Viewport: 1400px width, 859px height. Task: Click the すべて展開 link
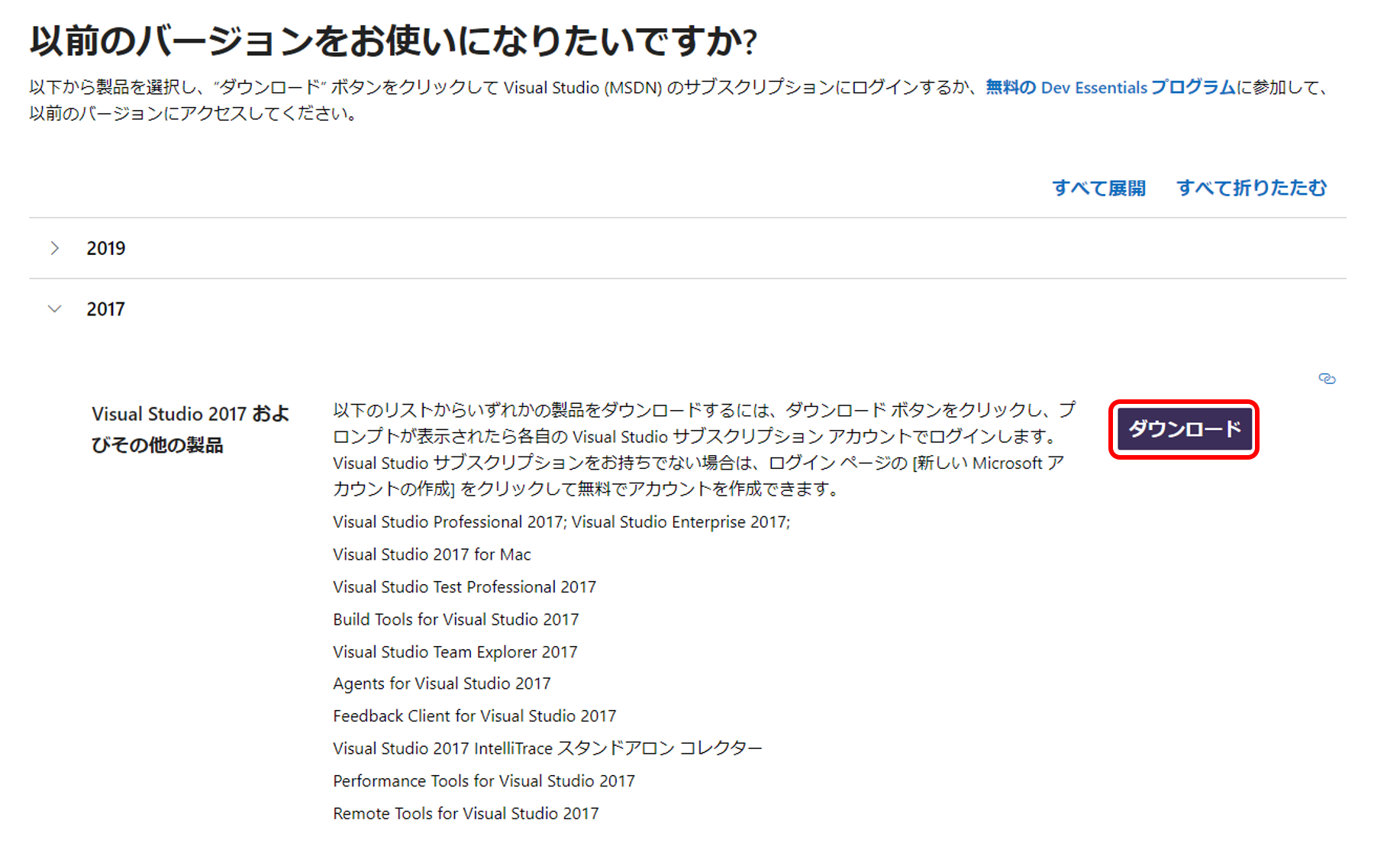pyautogui.click(x=1098, y=188)
